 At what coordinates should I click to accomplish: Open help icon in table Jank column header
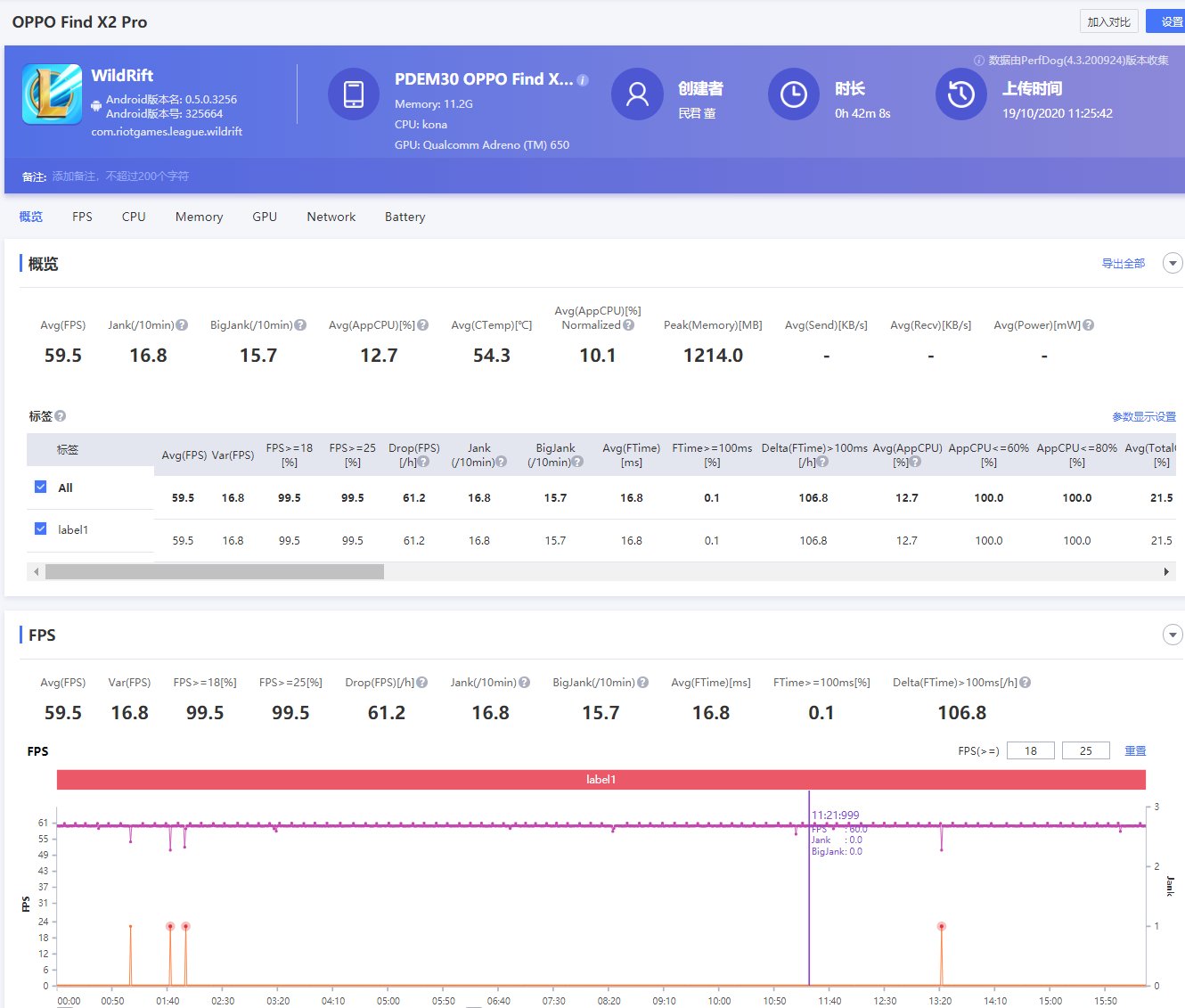tap(502, 462)
